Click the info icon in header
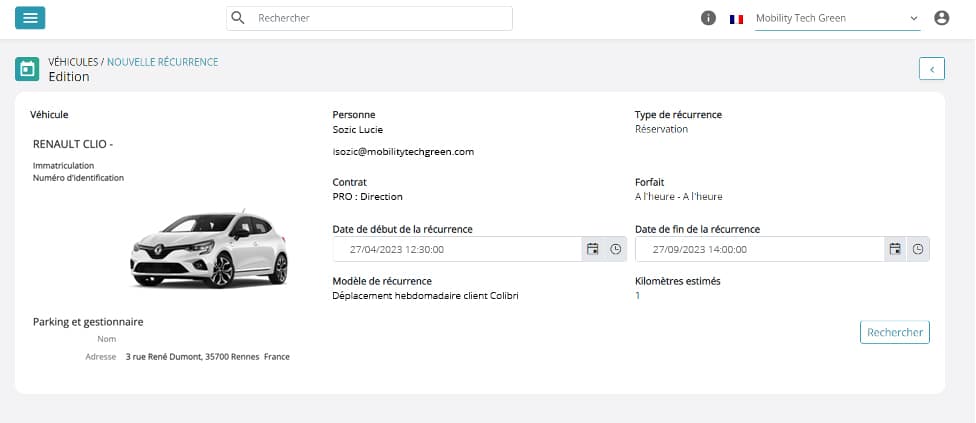The width and height of the screenshot is (976, 423). [708, 18]
